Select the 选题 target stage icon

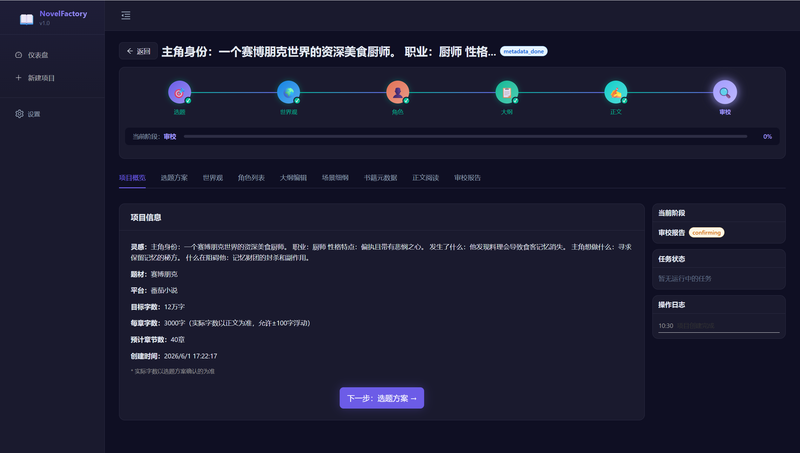click(180, 92)
